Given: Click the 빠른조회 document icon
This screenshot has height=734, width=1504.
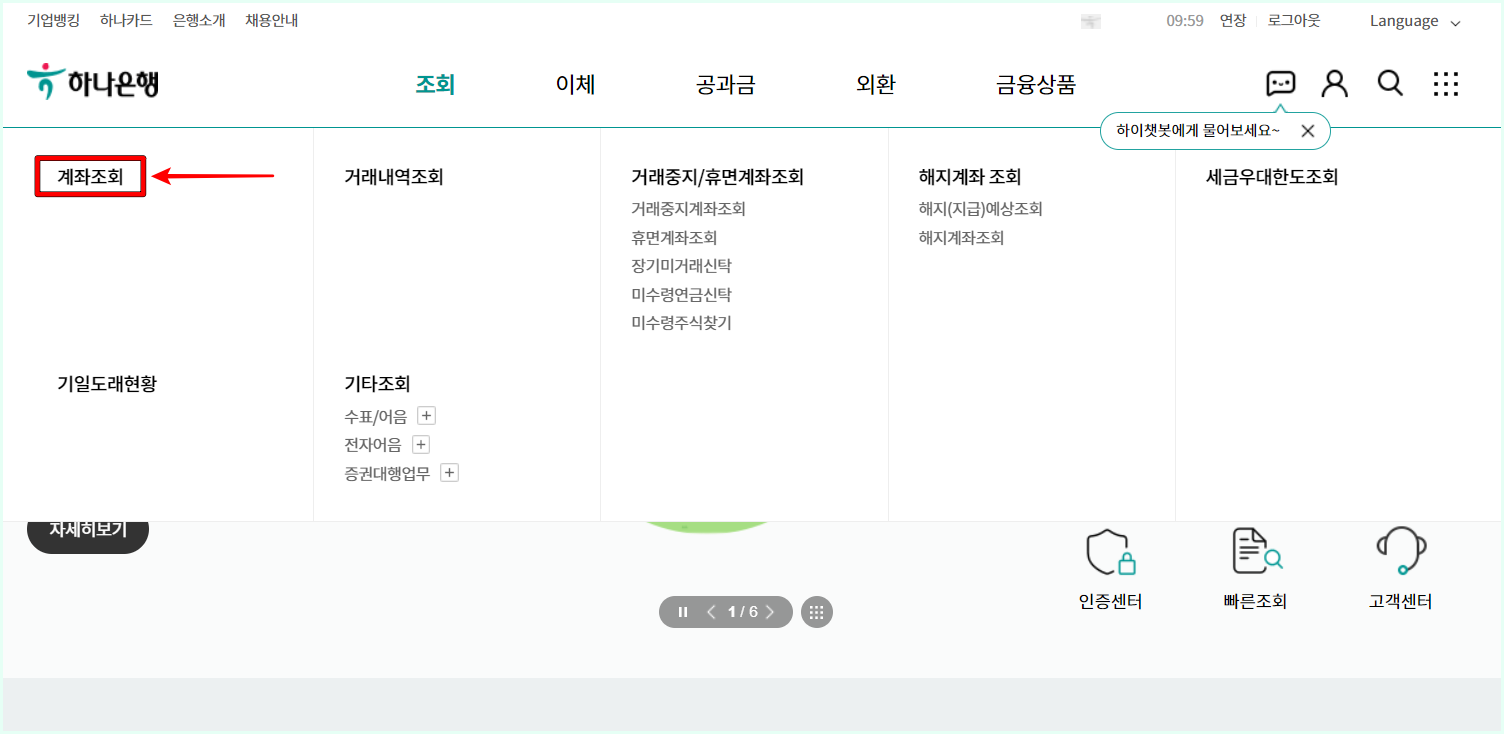Looking at the screenshot, I should [x=1255, y=552].
